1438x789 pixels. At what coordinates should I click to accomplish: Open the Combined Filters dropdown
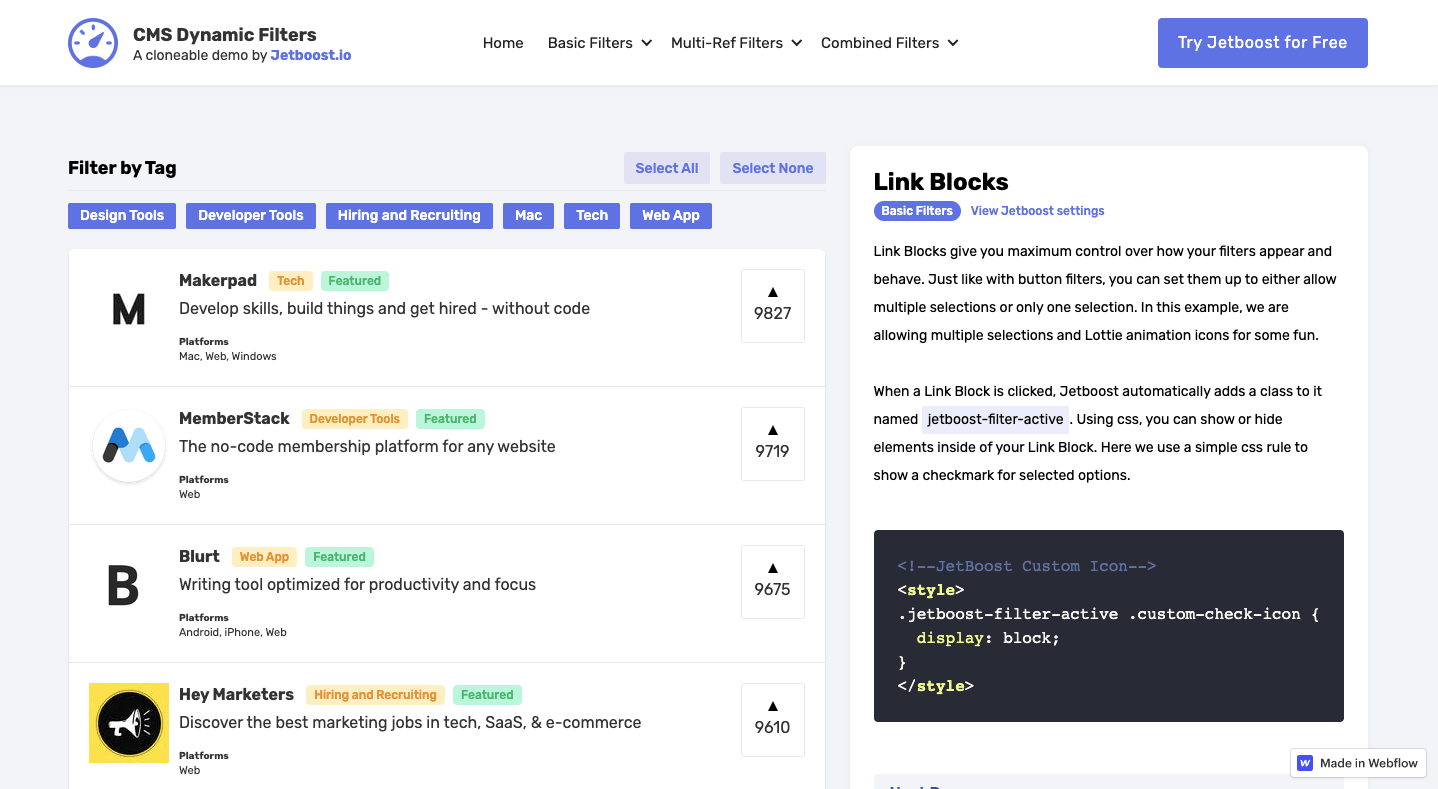[x=888, y=43]
